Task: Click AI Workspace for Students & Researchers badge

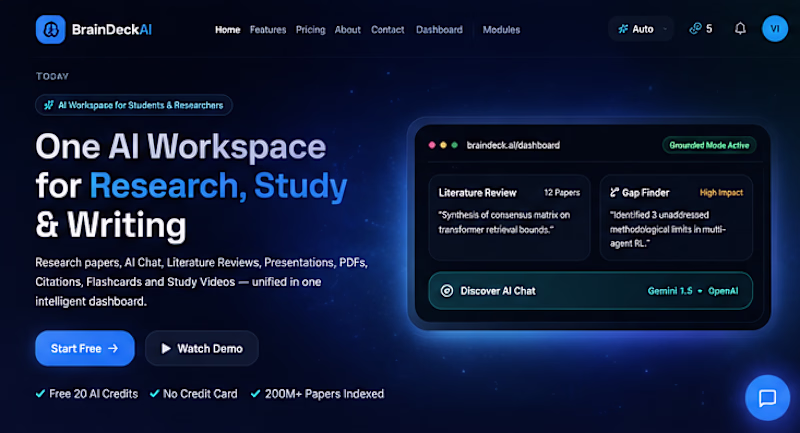Action: tap(134, 105)
